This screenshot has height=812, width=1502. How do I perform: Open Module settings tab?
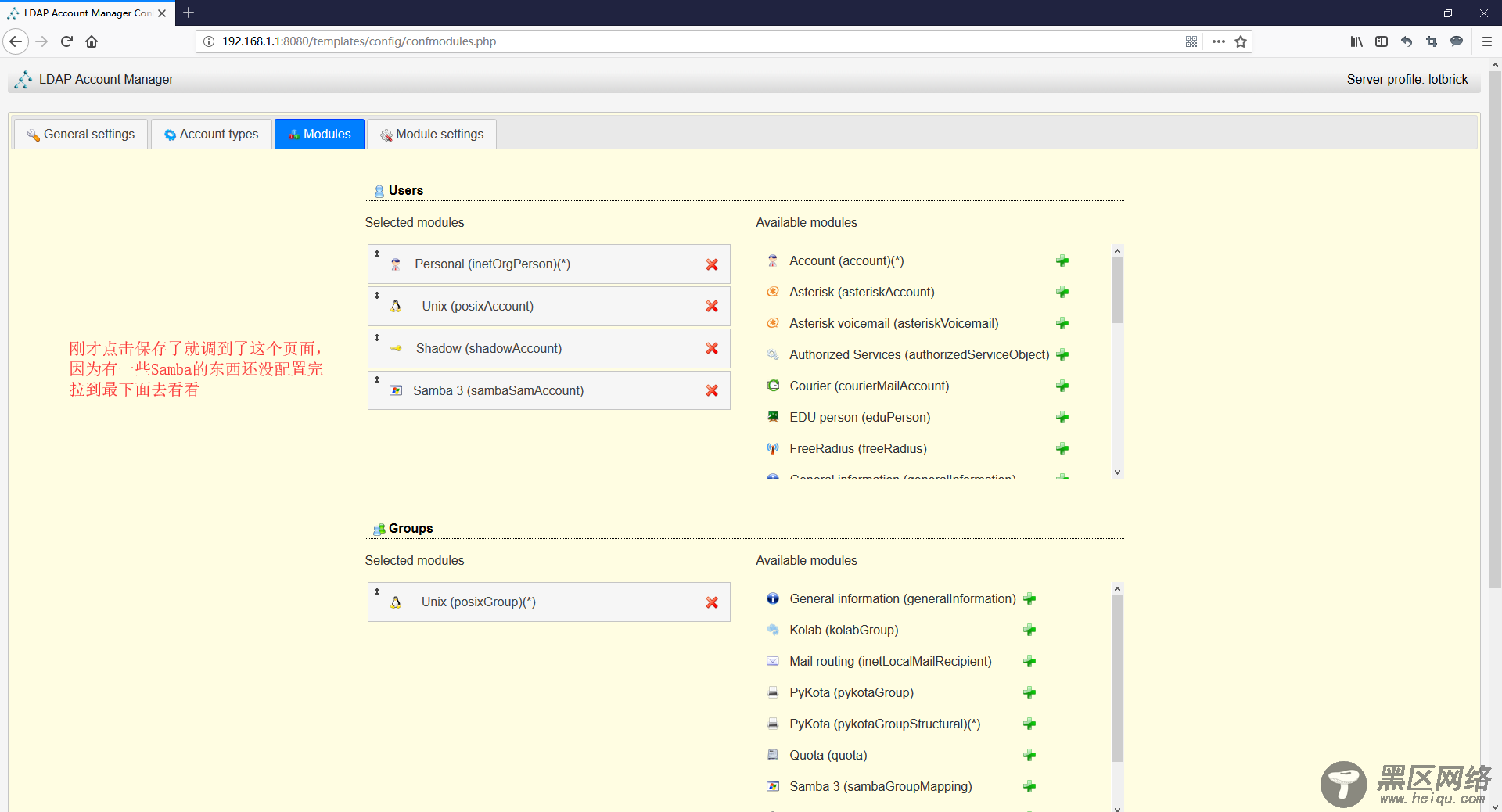click(x=432, y=135)
